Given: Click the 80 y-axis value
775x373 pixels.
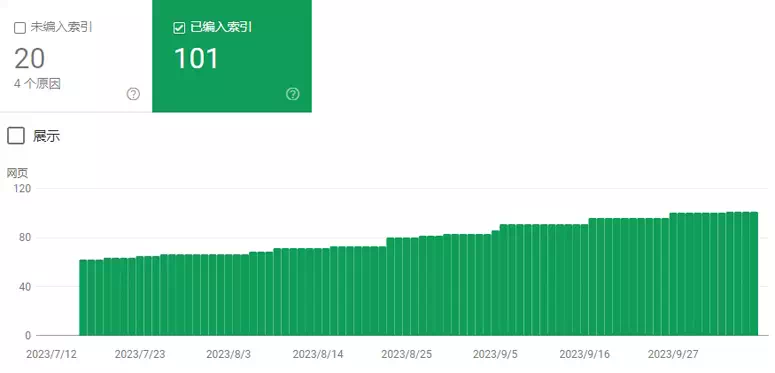Looking at the screenshot, I should [25, 238].
